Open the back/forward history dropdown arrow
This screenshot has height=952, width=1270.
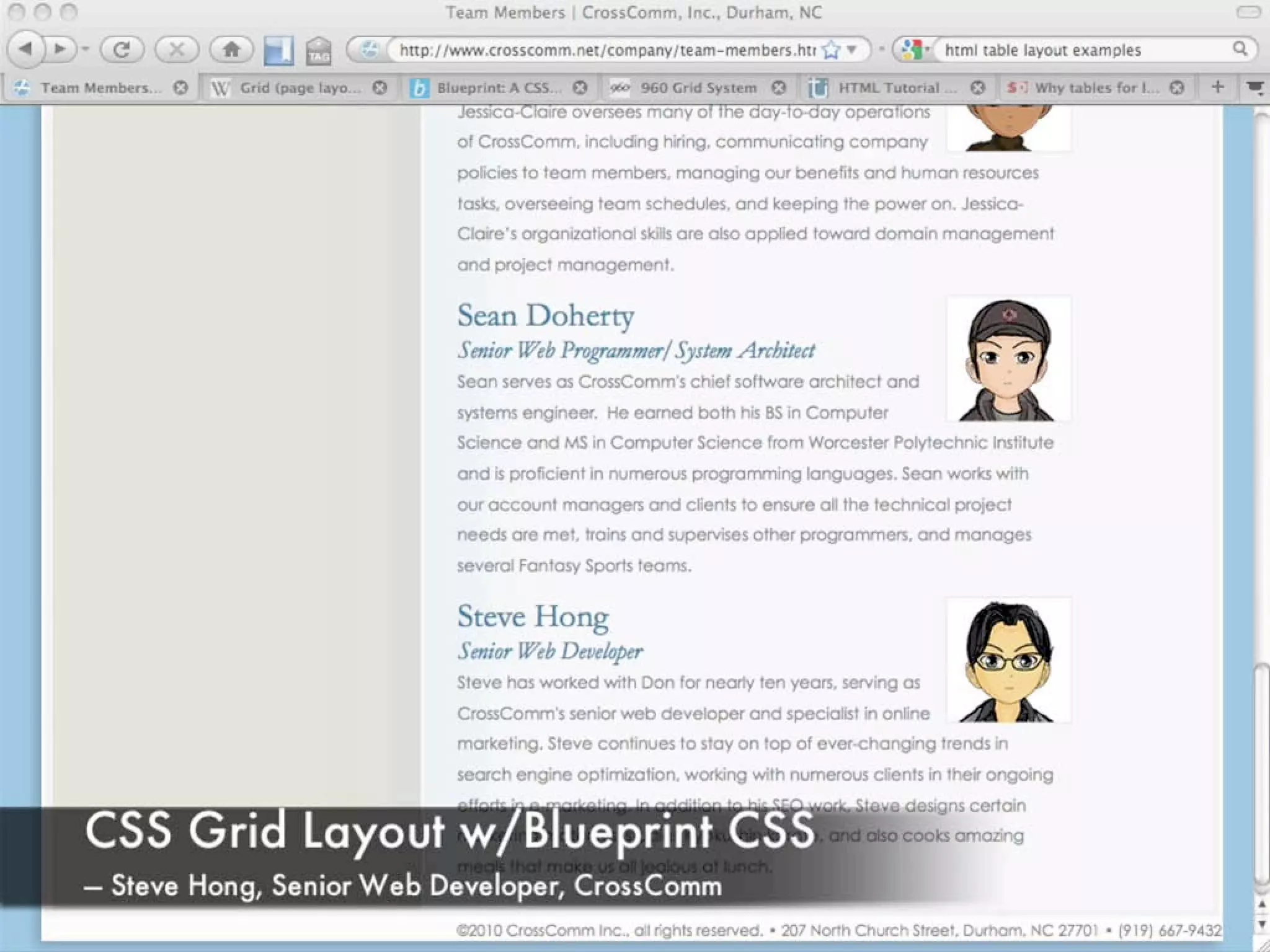[86, 49]
